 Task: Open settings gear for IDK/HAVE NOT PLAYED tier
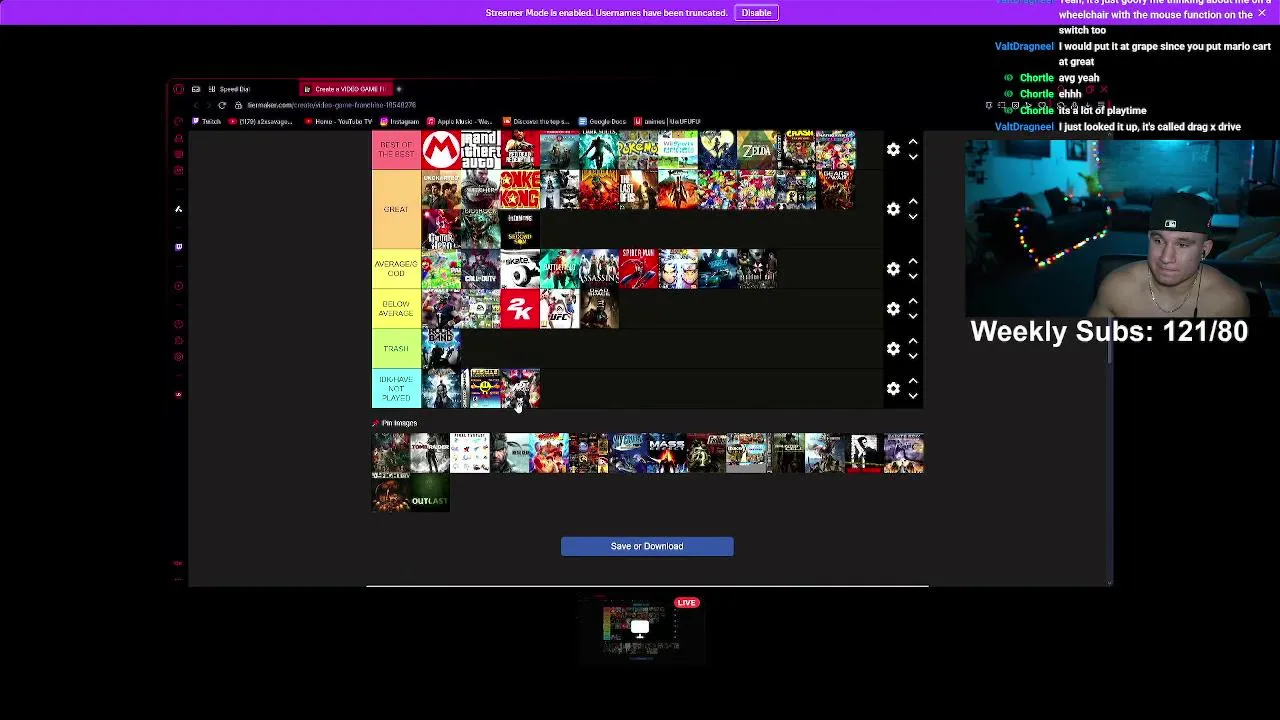click(x=893, y=388)
